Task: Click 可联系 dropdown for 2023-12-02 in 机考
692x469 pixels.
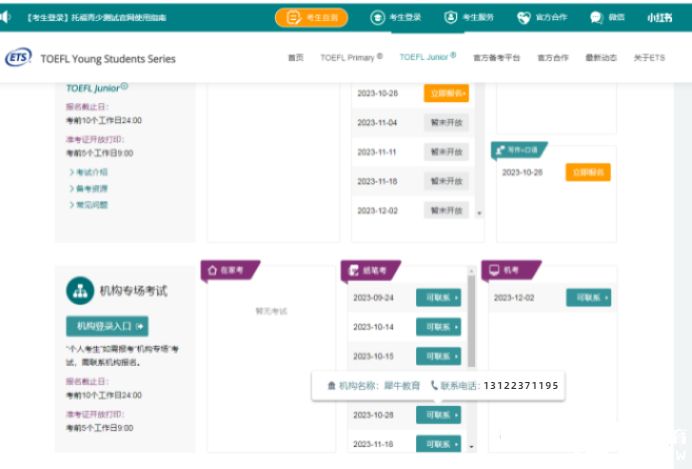Action: point(589,297)
